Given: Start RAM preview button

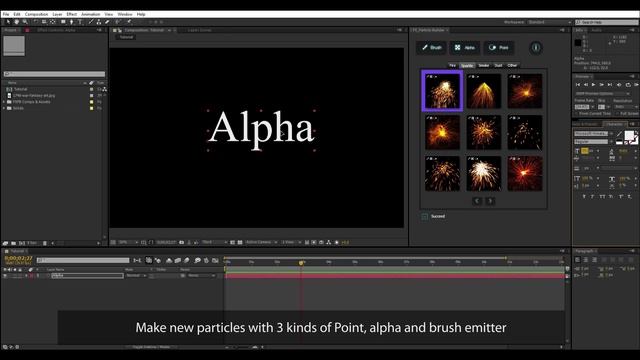Looking at the screenshot, I should [x=636, y=84].
